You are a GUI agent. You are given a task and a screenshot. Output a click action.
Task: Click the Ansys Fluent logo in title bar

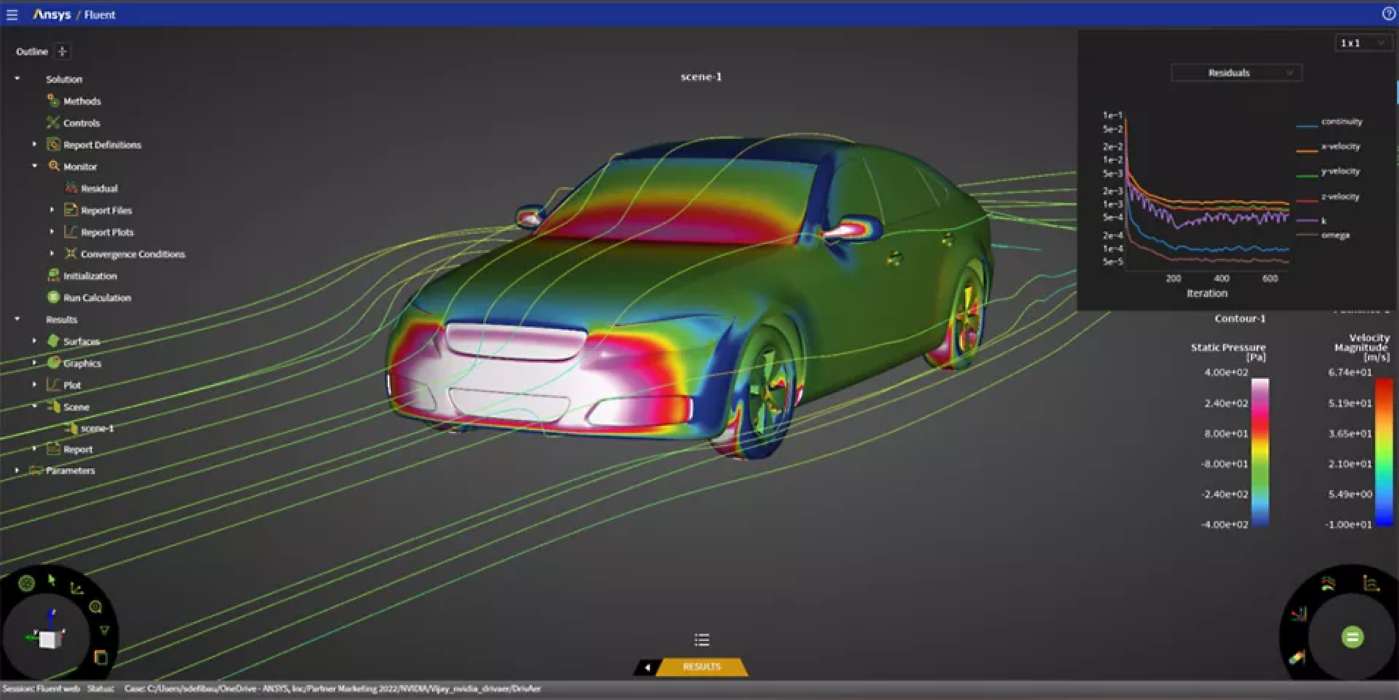(x=70, y=14)
